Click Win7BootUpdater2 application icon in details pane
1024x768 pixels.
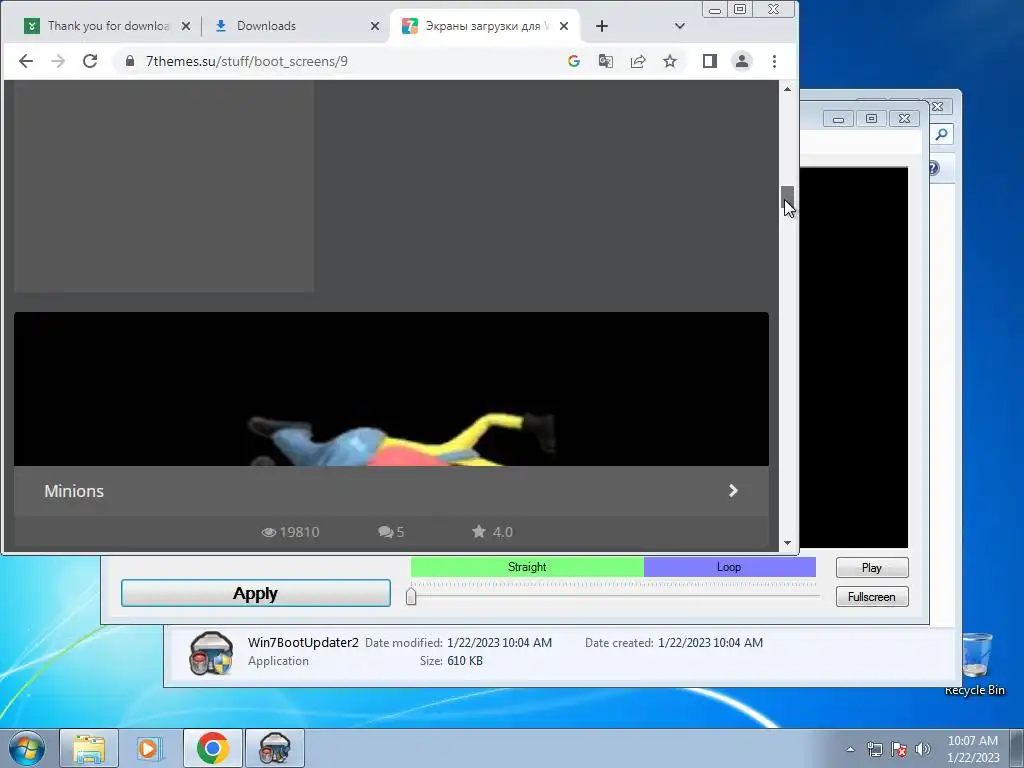pyautogui.click(x=211, y=653)
